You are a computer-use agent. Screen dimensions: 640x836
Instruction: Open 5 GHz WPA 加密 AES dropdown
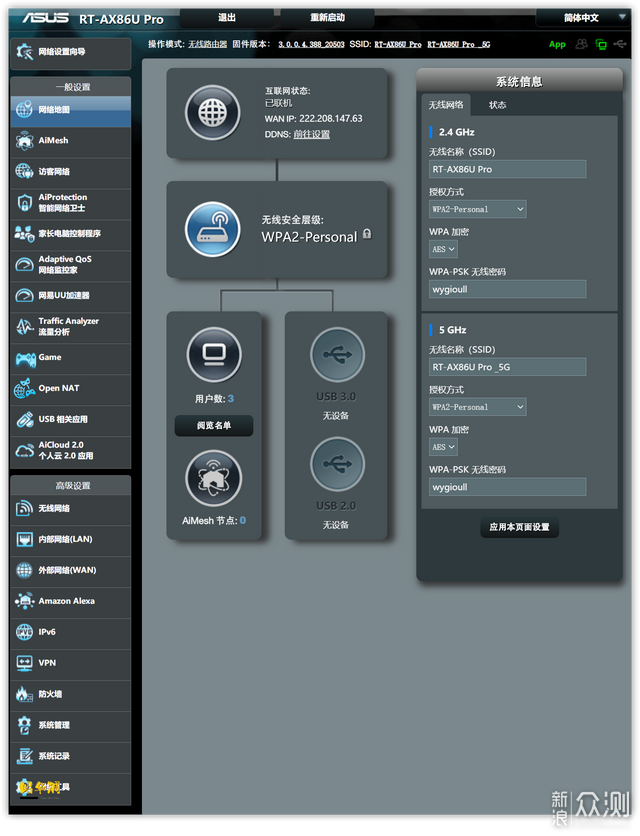pos(443,447)
